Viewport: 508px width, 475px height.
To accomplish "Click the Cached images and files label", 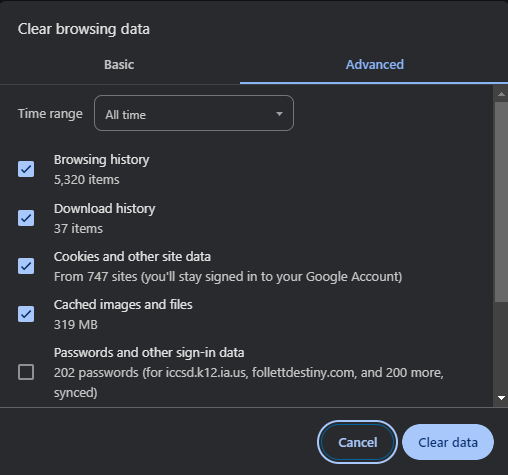I will coord(123,305).
